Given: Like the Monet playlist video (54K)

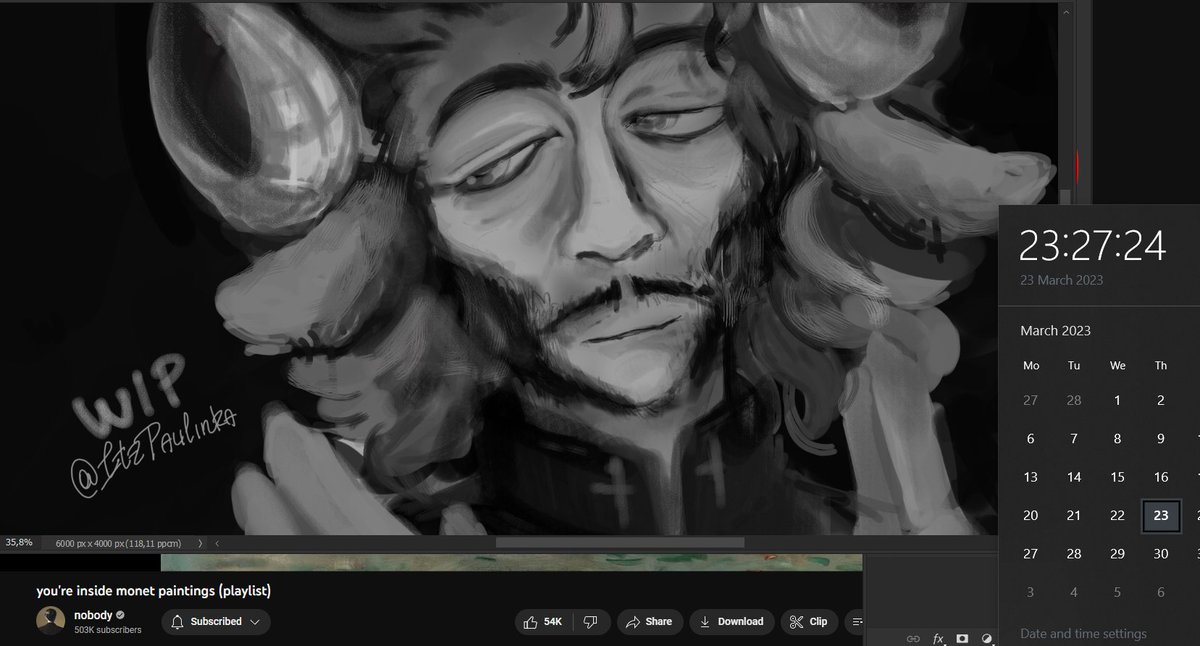Looking at the screenshot, I should coord(545,622).
